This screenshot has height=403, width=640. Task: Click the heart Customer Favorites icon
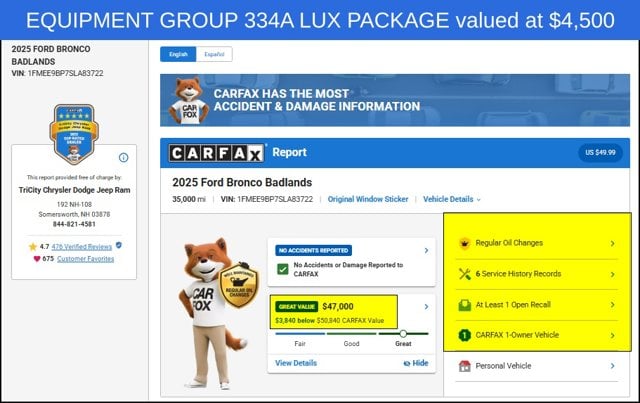[x=37, y=258]
